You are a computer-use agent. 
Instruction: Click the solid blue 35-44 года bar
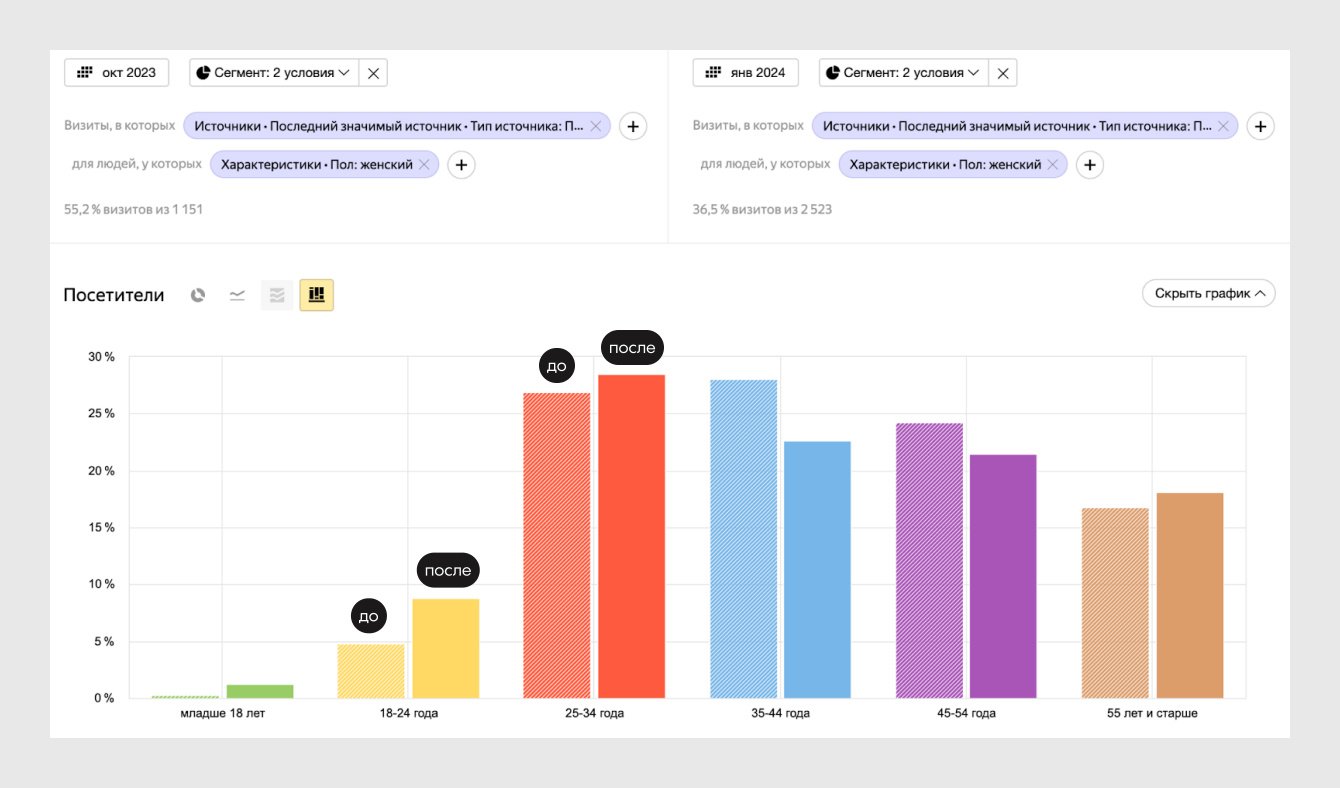[817, 570]
